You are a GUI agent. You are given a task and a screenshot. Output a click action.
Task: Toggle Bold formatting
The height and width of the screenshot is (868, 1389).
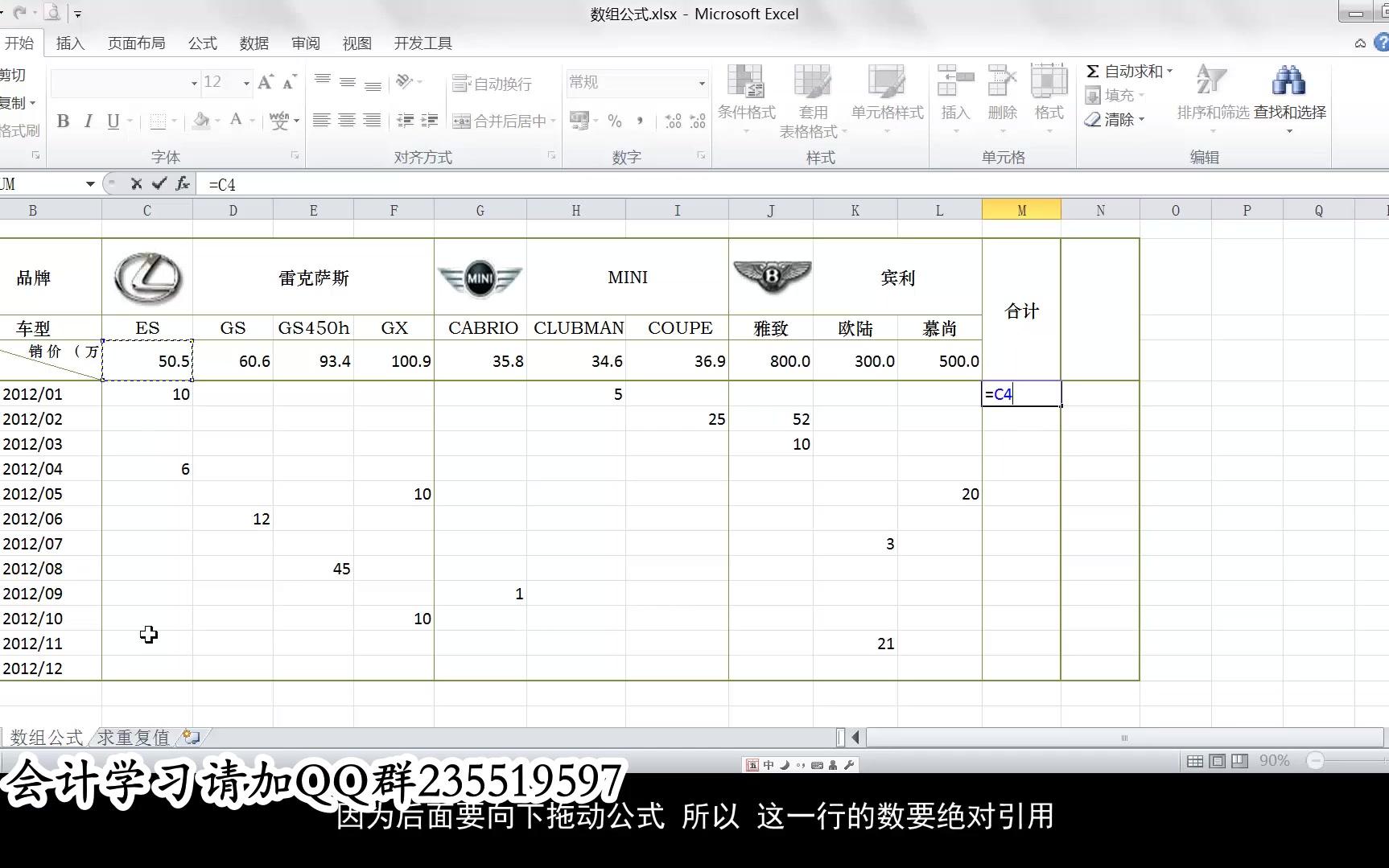[x=63, y=121]
